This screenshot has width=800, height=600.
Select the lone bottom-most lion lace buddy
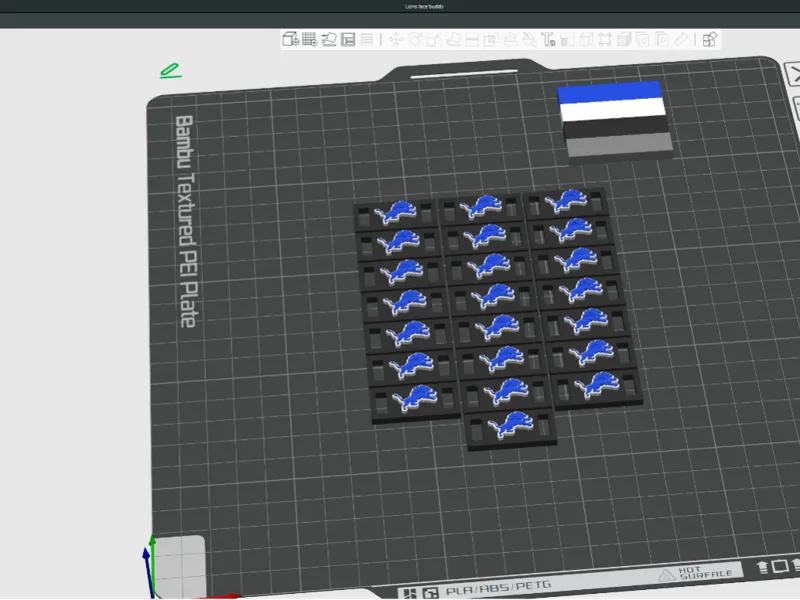(511, 428)
